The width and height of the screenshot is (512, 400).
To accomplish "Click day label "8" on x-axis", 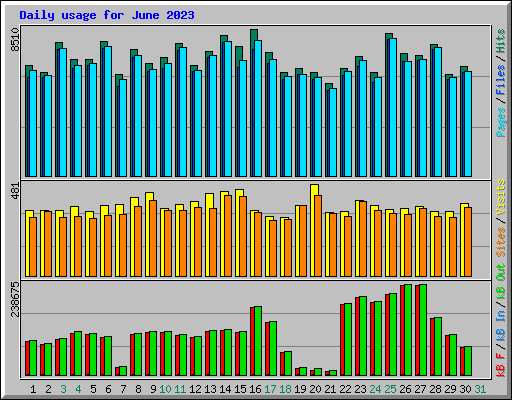I will [138, 389].
